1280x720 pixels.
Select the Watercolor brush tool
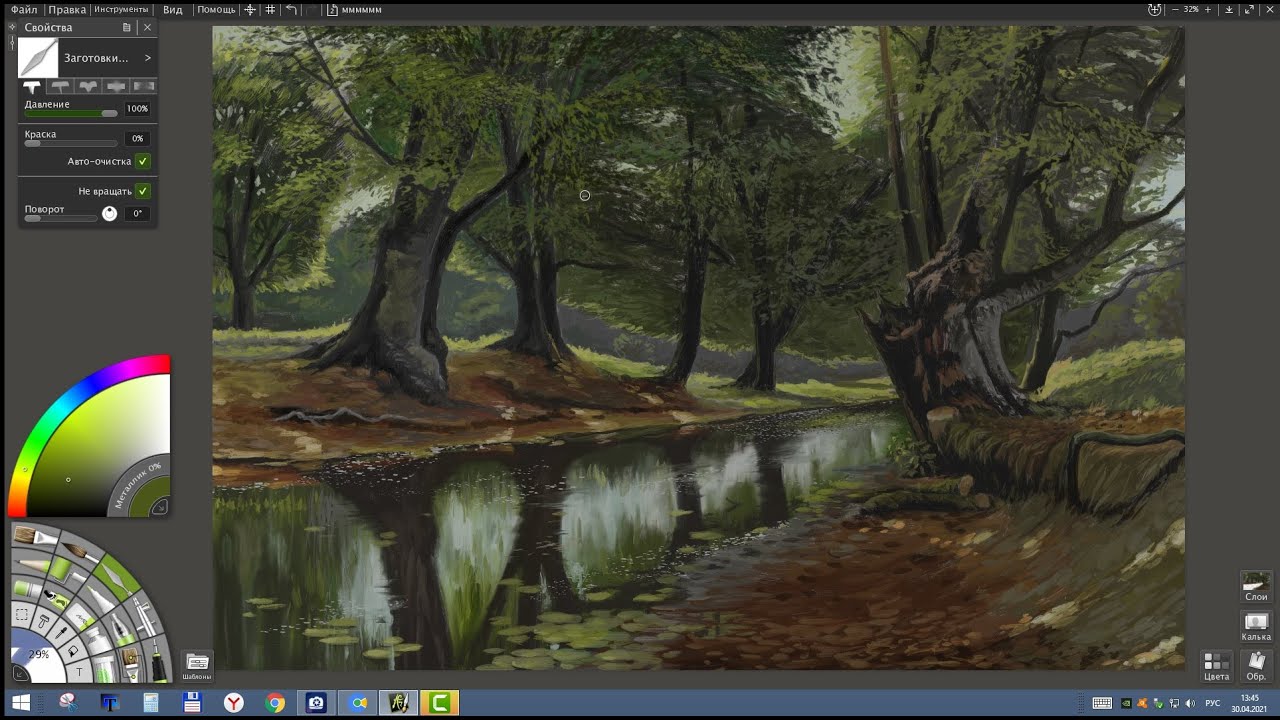coord(80,551)
